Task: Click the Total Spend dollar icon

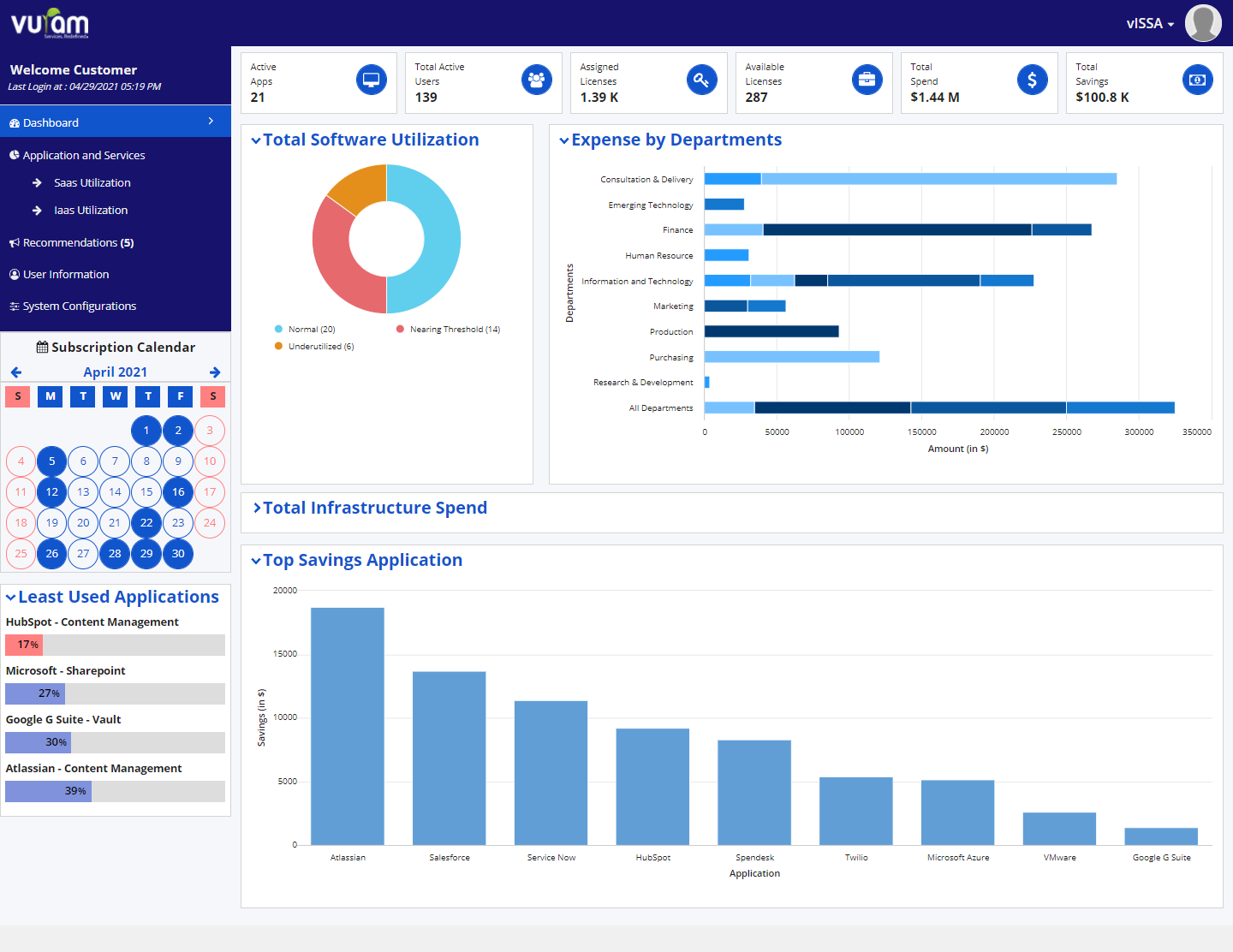Action: (1032, 80)
